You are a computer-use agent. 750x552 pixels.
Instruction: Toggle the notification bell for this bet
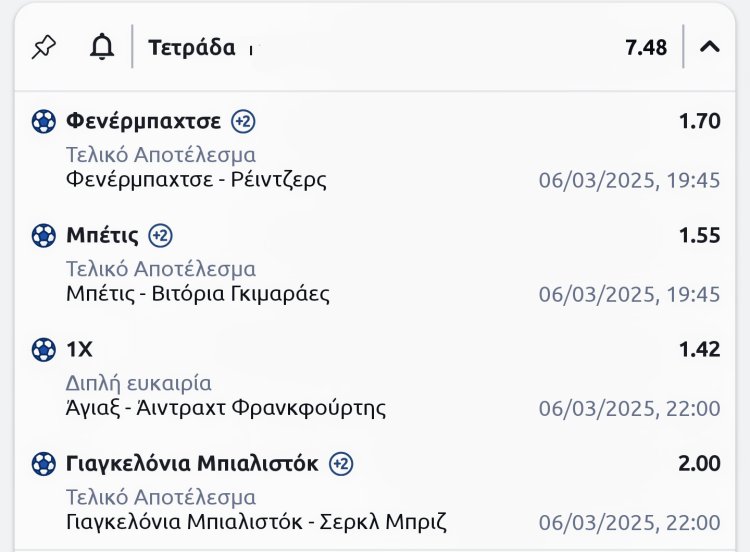pos(102,47)
